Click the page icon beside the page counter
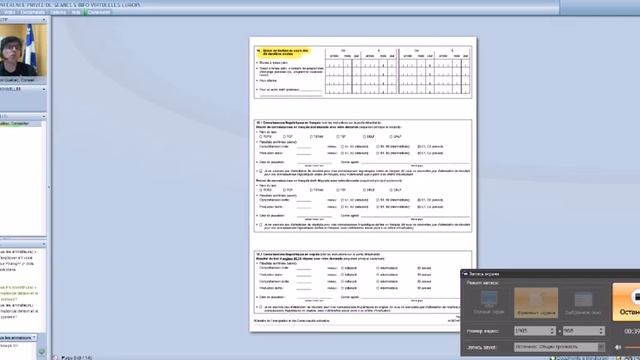This screenshot has height=360, width=640. click(x=56, y=358)
